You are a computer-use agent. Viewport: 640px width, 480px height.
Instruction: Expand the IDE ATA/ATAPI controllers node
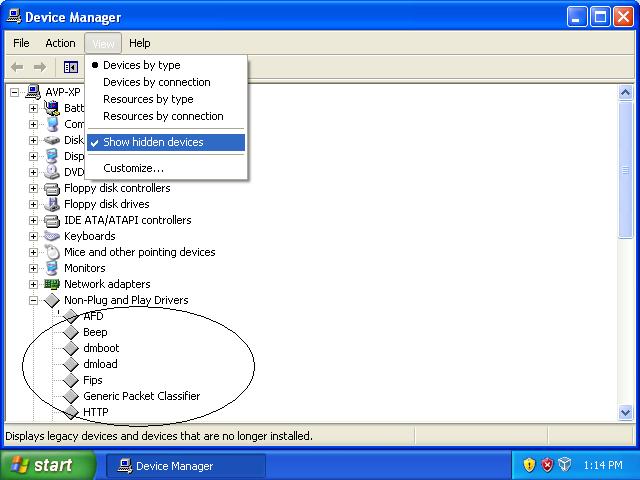[x=33, y=220]
